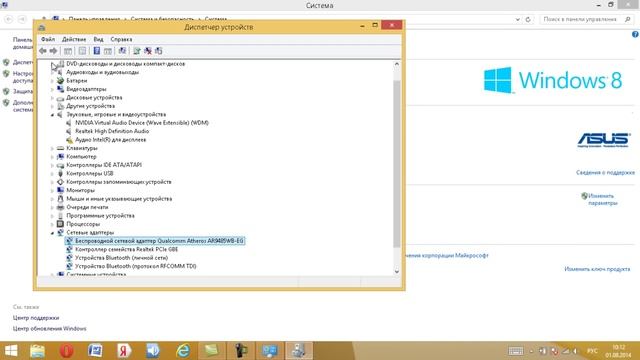Open Yandex from the taskbar

click(x=124, y=351)
